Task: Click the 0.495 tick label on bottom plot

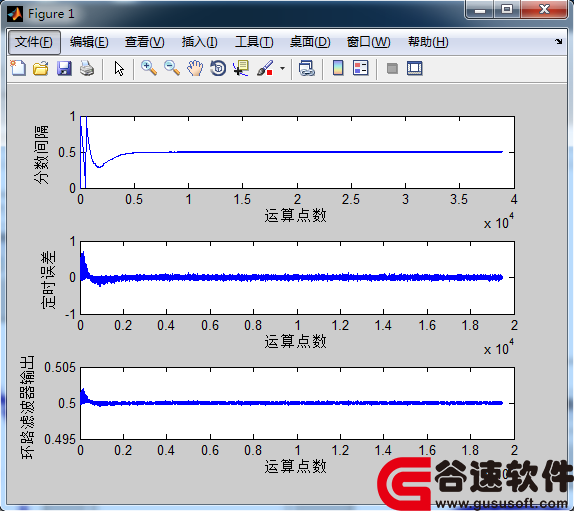Action: pos(60,439)
